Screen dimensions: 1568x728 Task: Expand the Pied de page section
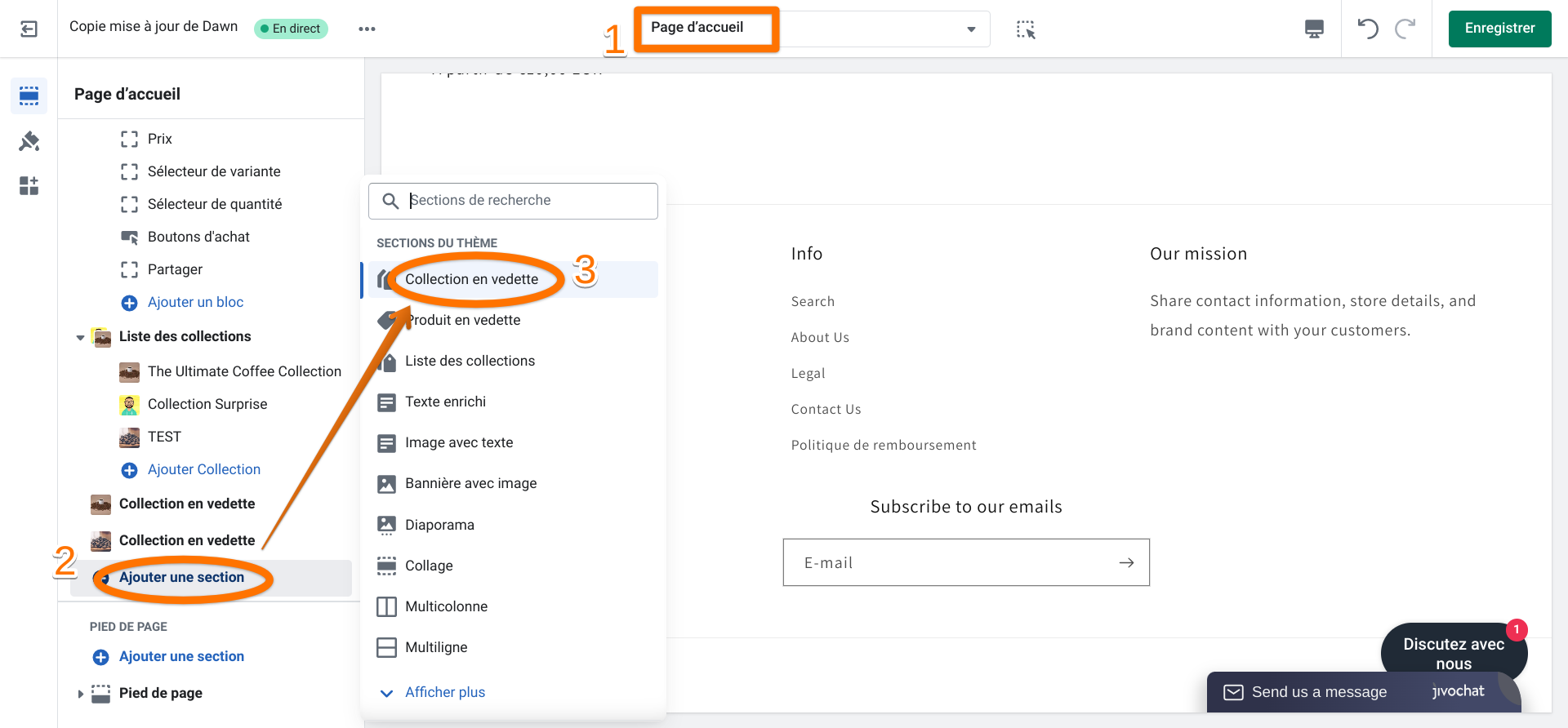pyautogui.click(x=80, y=694)
